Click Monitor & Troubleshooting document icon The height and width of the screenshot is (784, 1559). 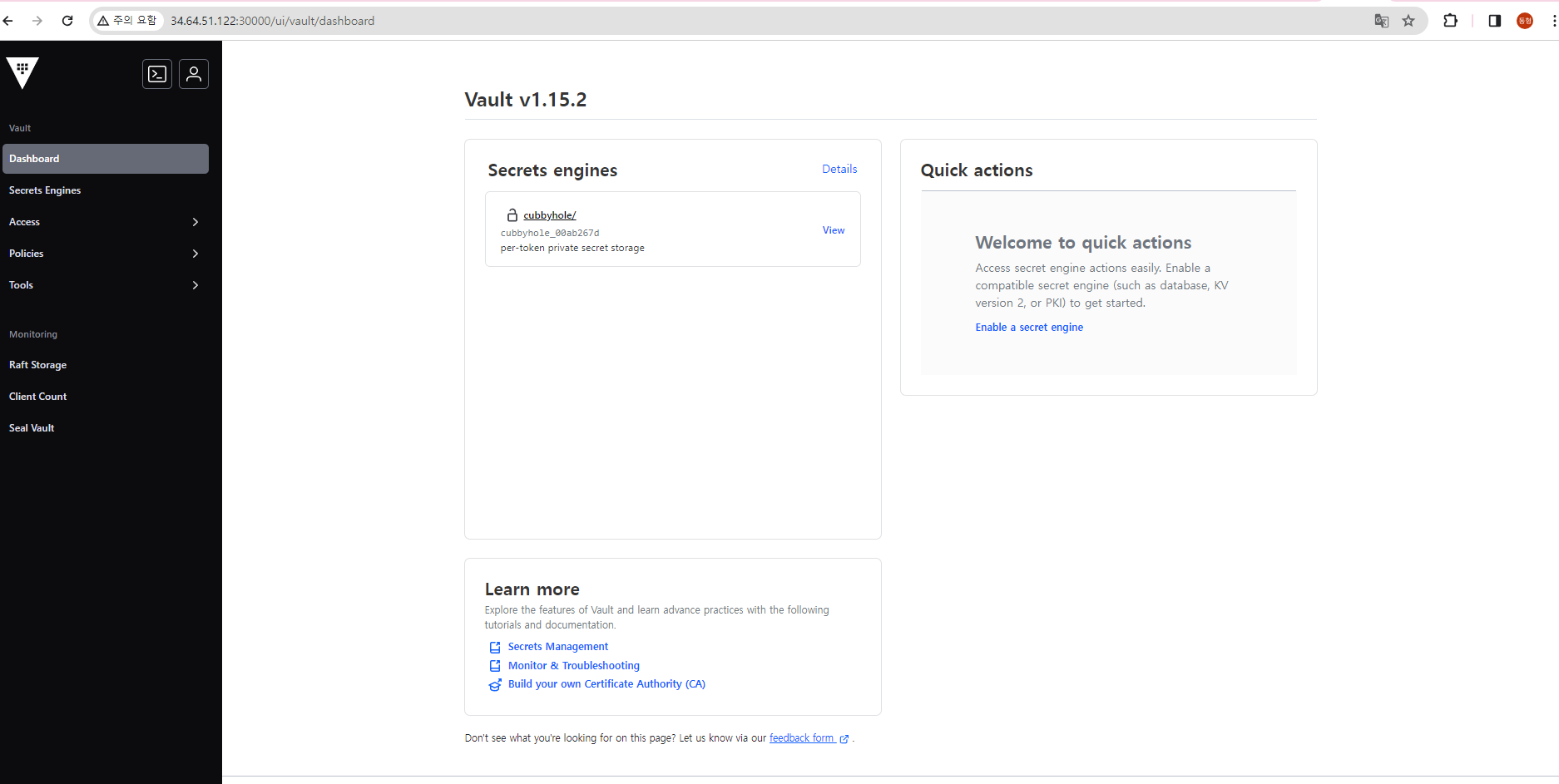(x=495, y=666)
